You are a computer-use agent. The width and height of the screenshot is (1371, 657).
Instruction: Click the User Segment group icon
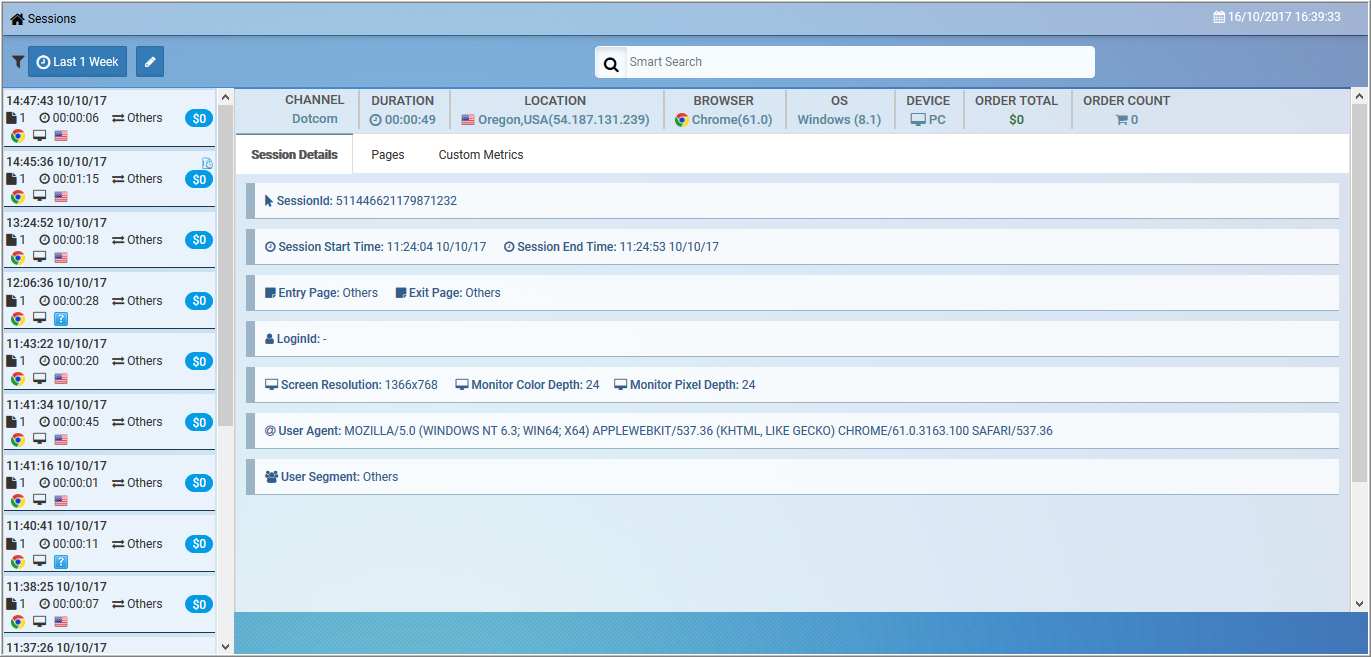[272, 477]
